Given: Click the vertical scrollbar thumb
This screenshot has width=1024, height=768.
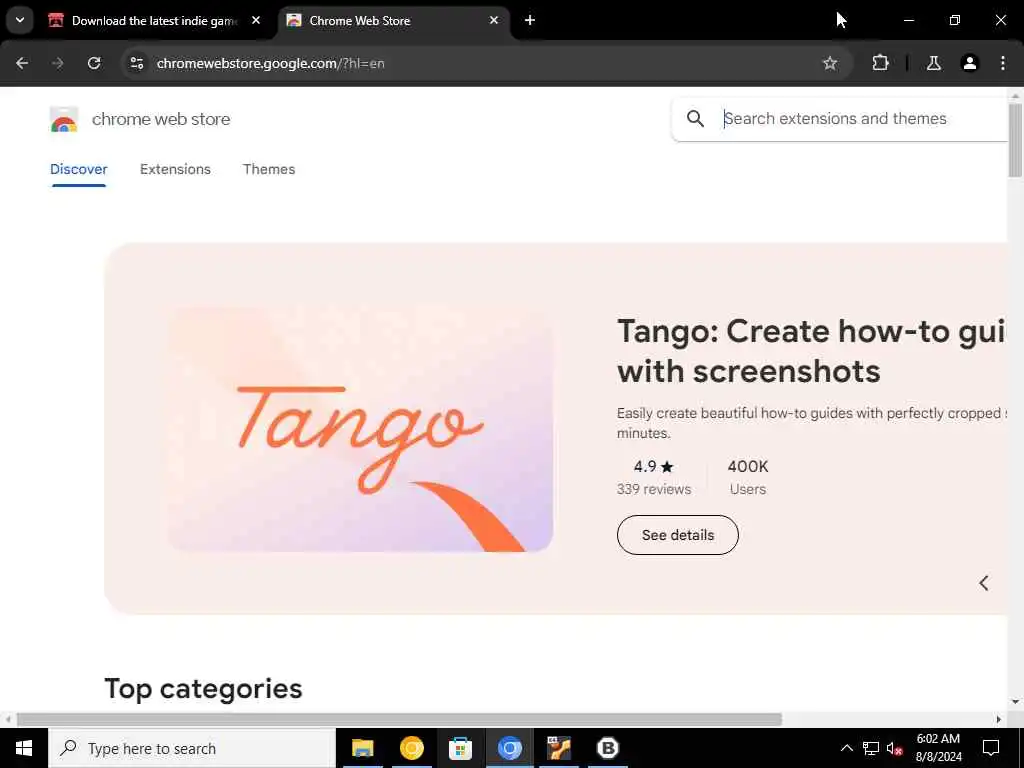Looking at the screenshot, I should pyautogui.click(x=1015, y=140).
